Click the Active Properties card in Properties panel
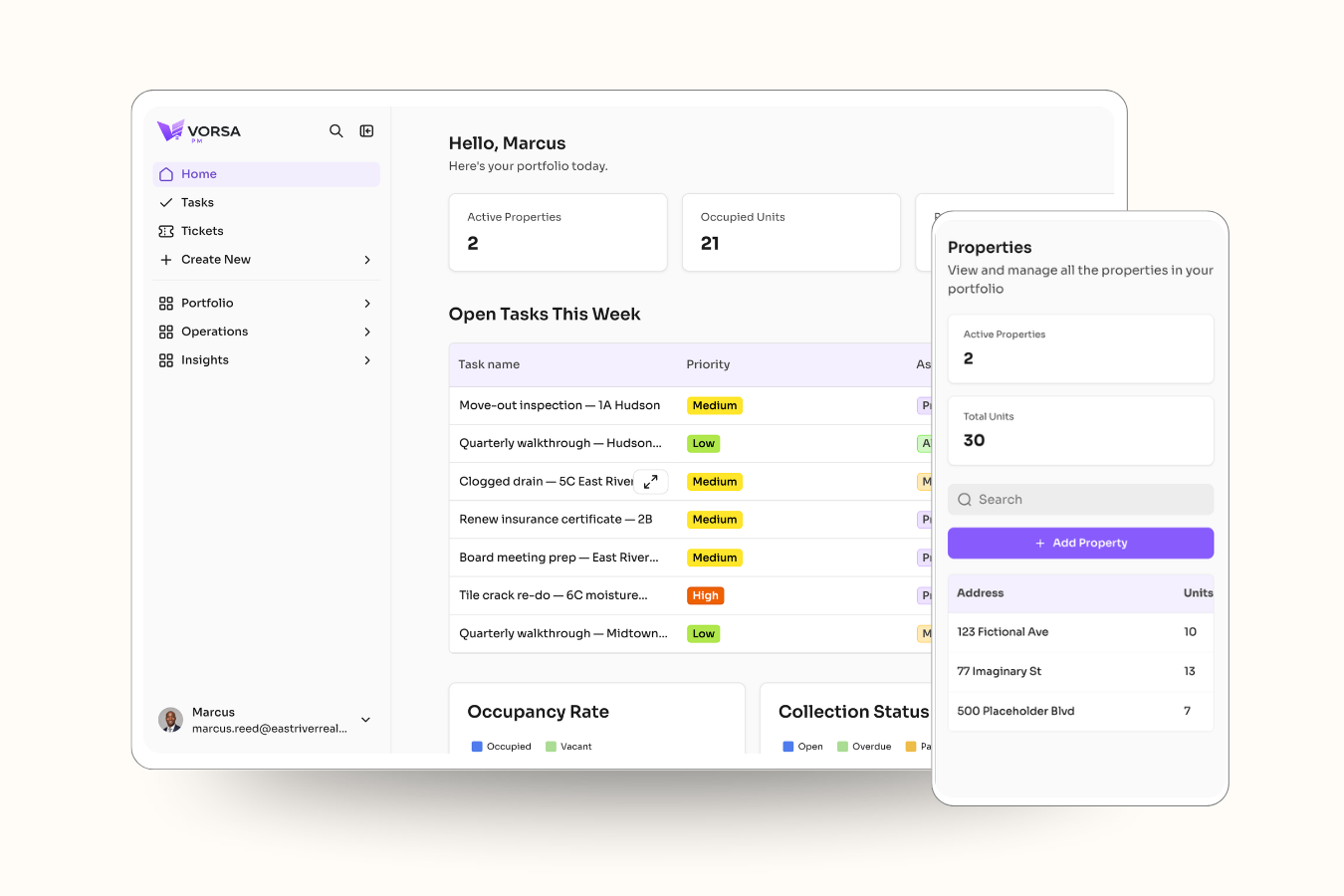The height and width of the screenshot is (896, 1344). pyautogui.click(x=1080, y=348)
